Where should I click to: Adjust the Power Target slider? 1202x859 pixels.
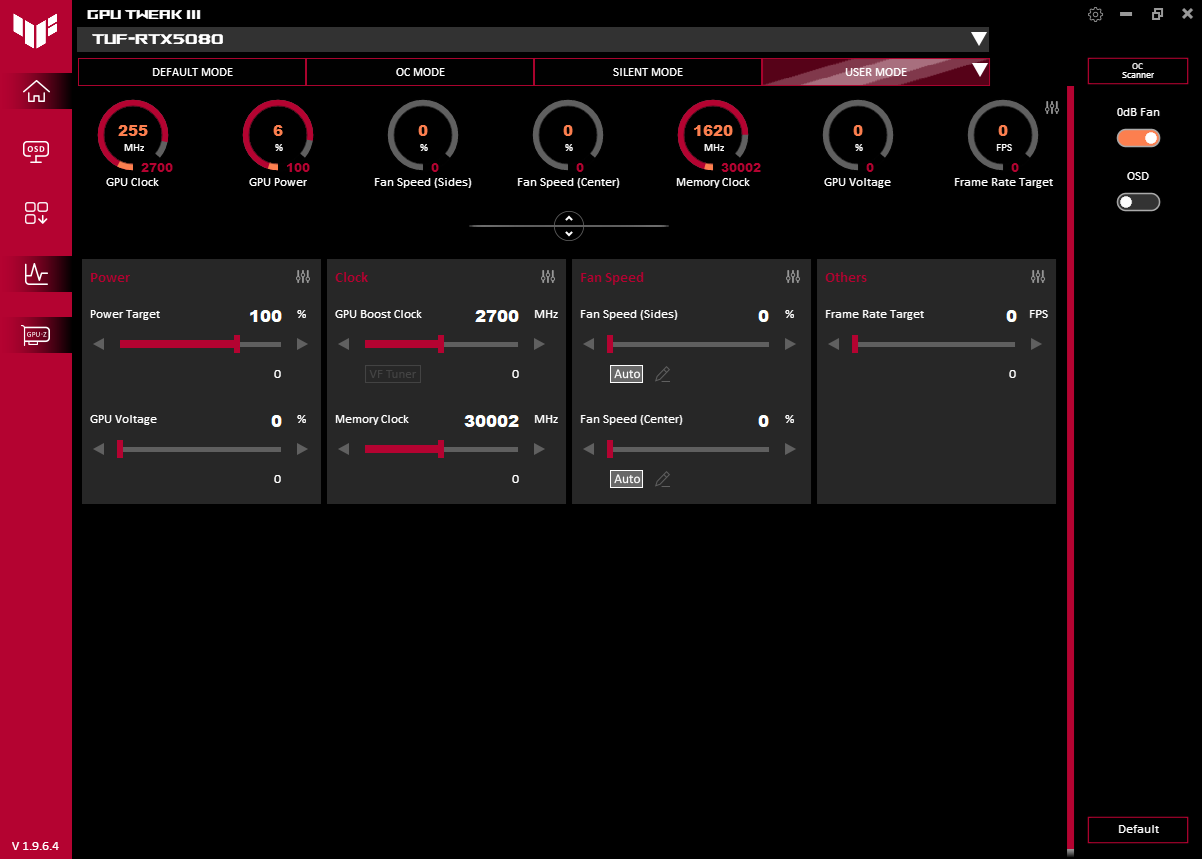tap(200, 344)
